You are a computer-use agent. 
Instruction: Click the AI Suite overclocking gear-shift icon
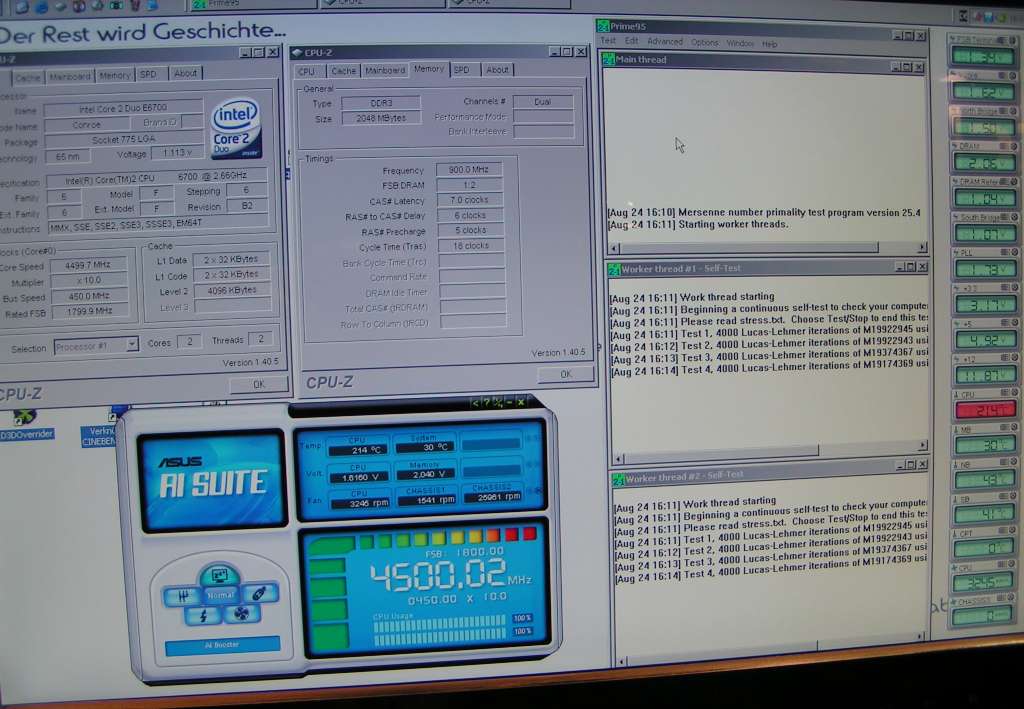(181, 595)
